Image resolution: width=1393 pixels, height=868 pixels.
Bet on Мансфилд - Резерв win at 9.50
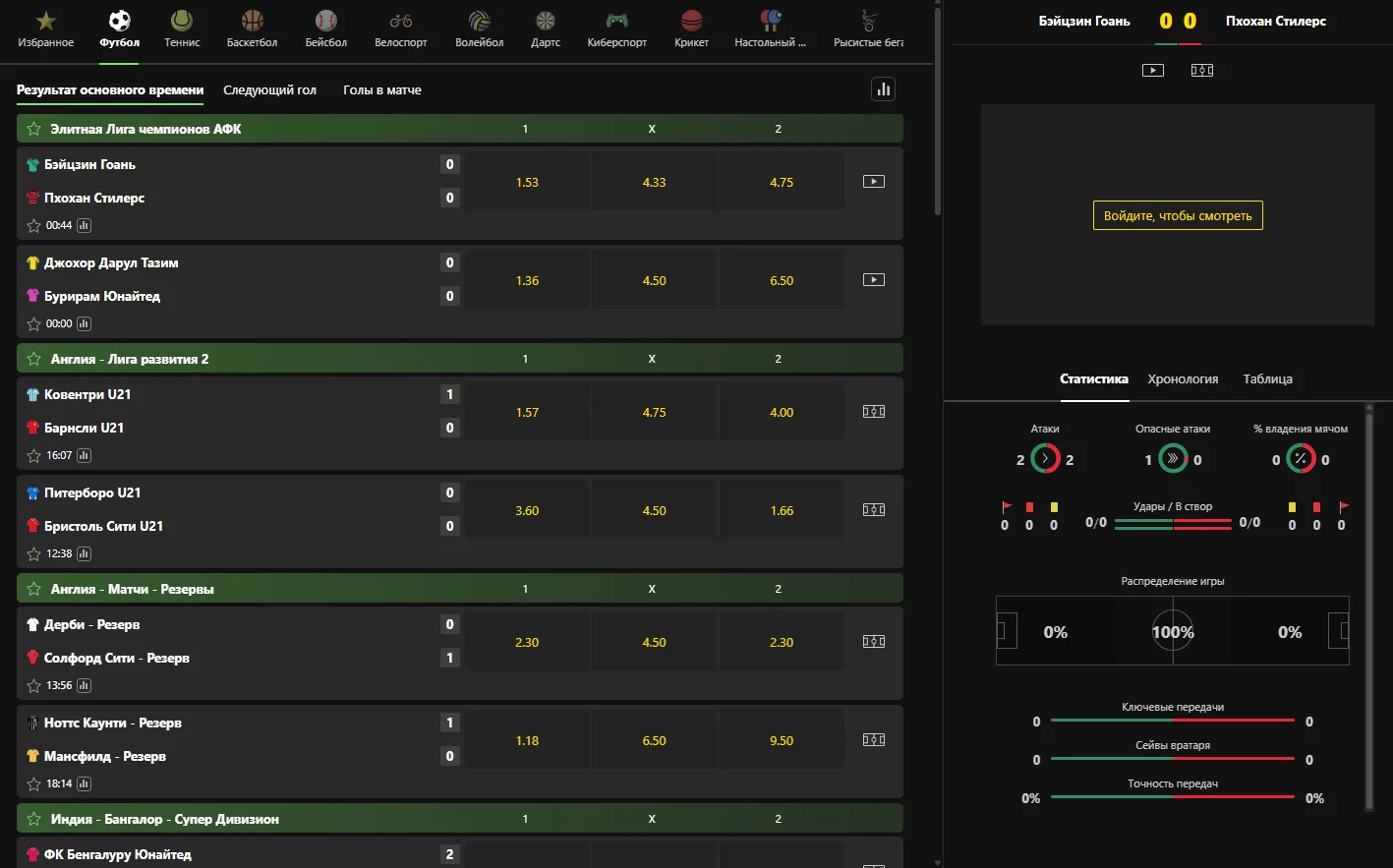click(782, 740)
